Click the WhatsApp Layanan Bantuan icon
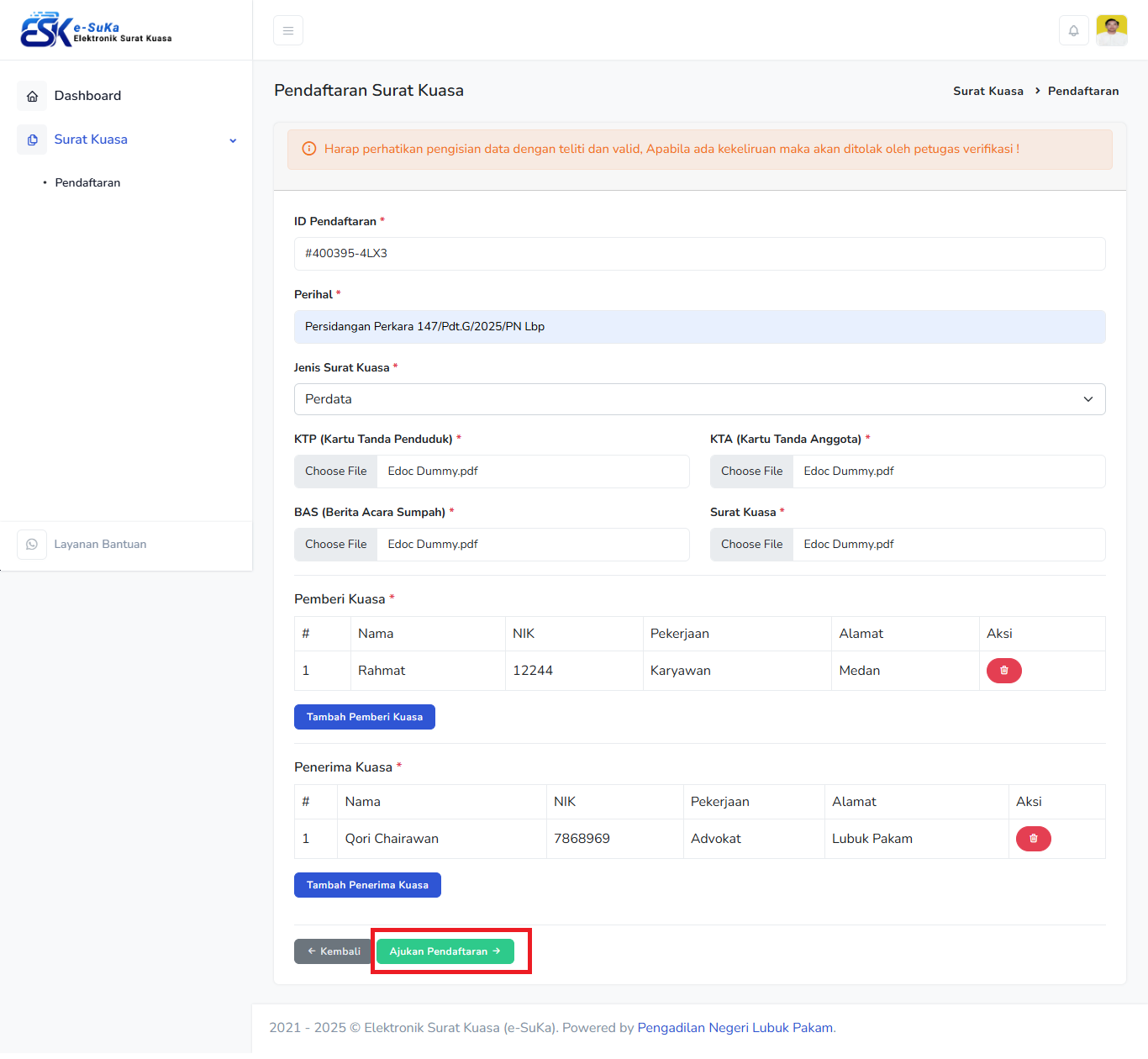Screen dimensions: 1148x1059 point(32,545)
